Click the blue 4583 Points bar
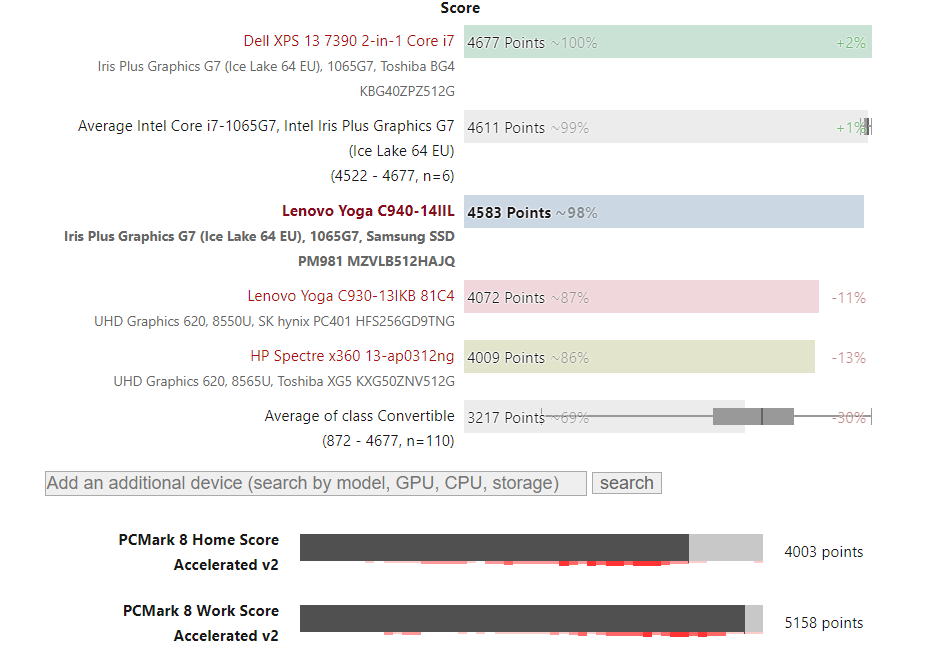This screenshot has width=940, height=663. (664, 212)
